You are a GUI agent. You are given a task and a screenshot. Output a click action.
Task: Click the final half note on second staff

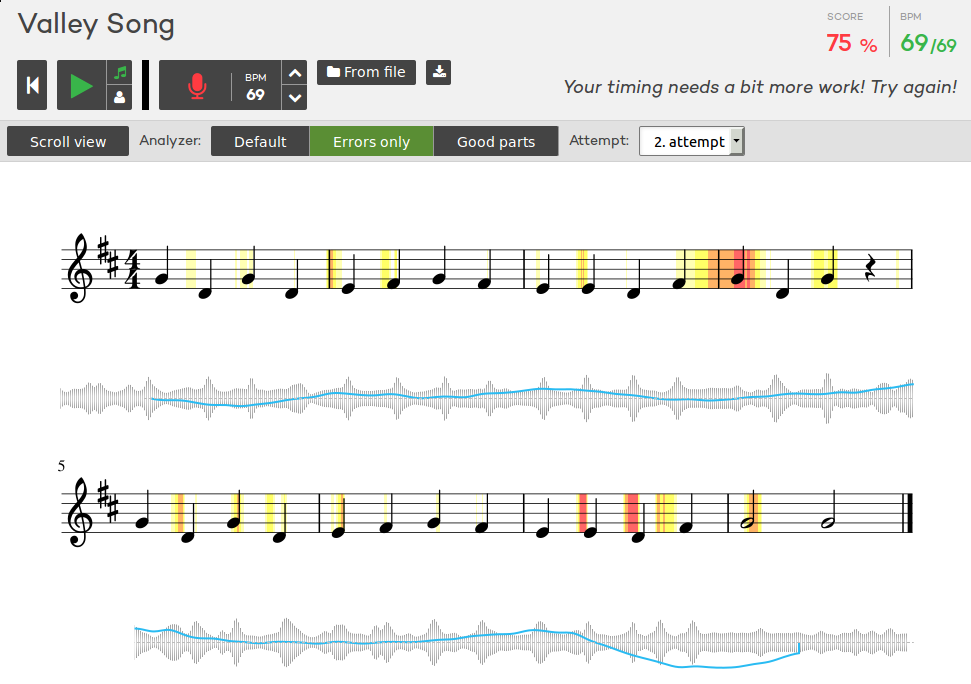pos(826,521)
